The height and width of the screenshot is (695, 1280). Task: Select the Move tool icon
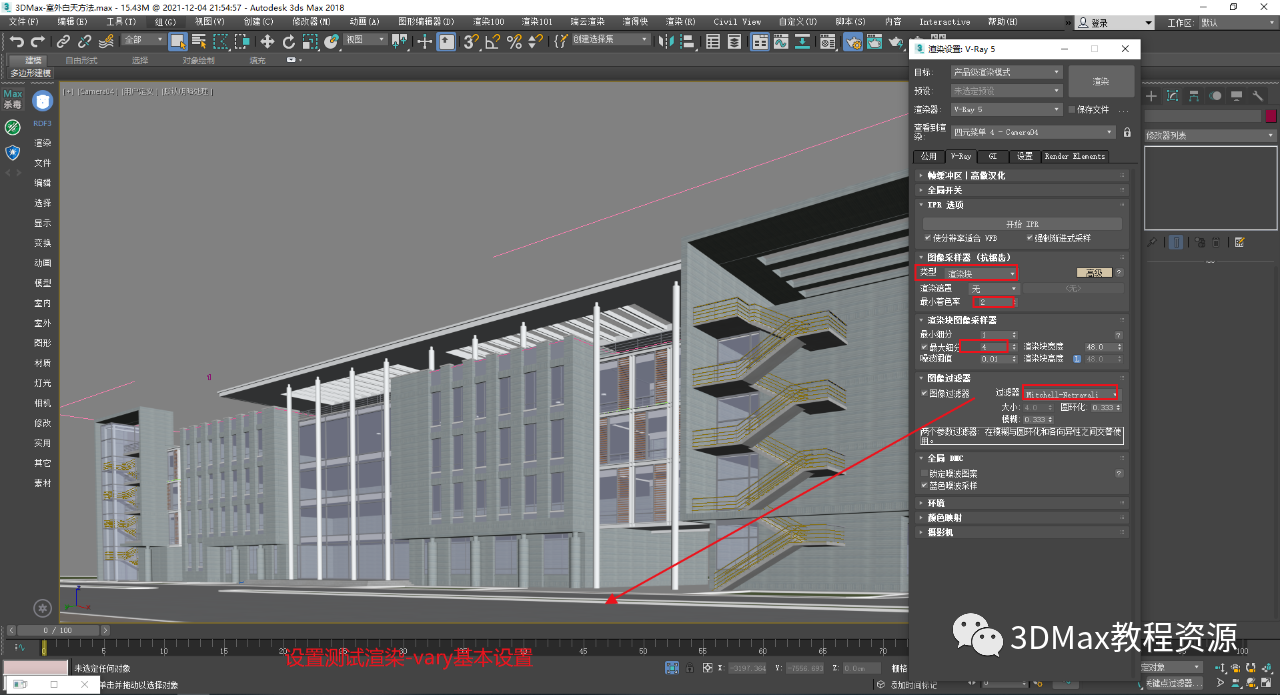(x=267, y=41)
